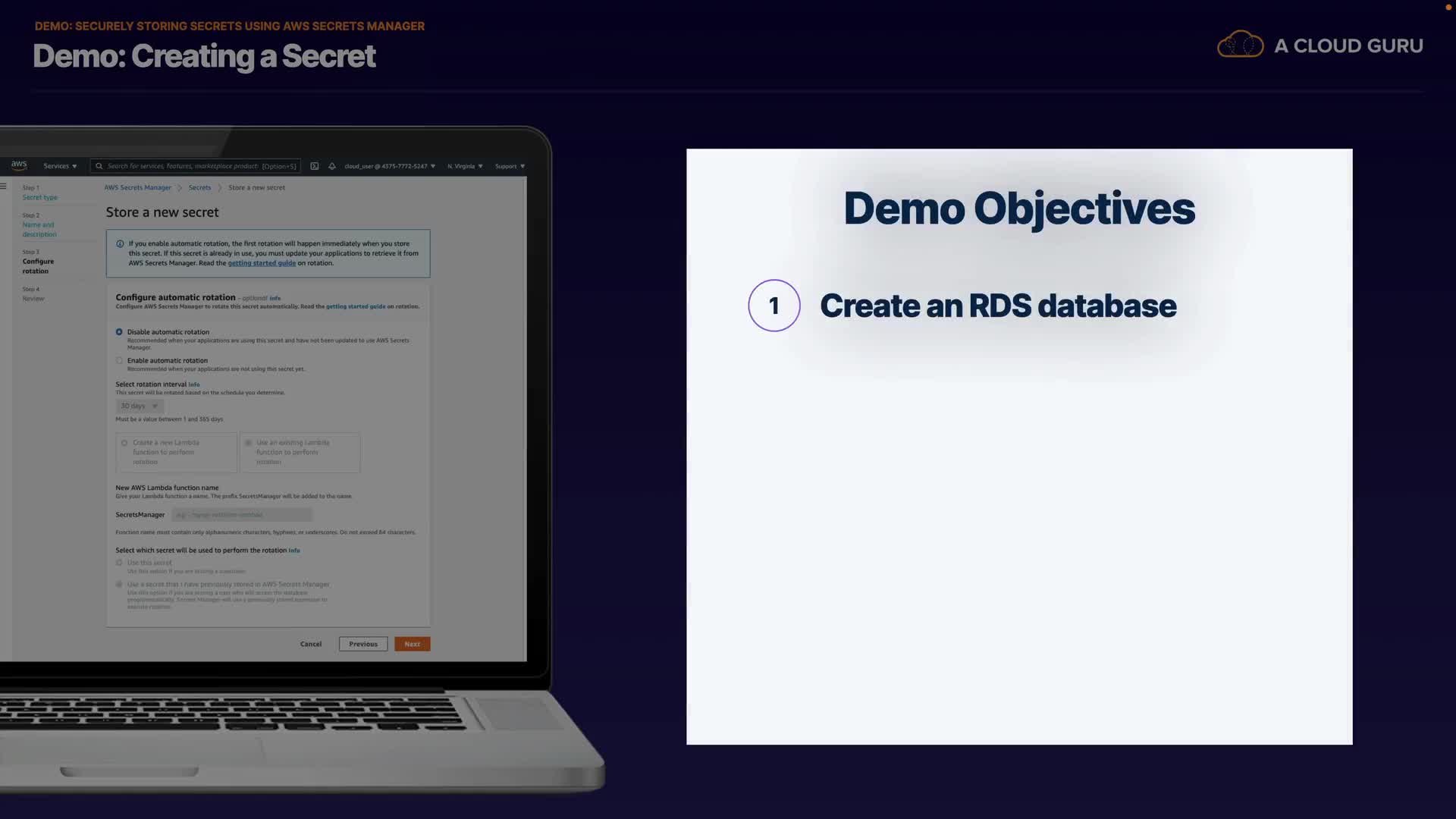Screen dimensions: 1456x819
Task: Click the search magnifier icon
Action: (99, 166)
